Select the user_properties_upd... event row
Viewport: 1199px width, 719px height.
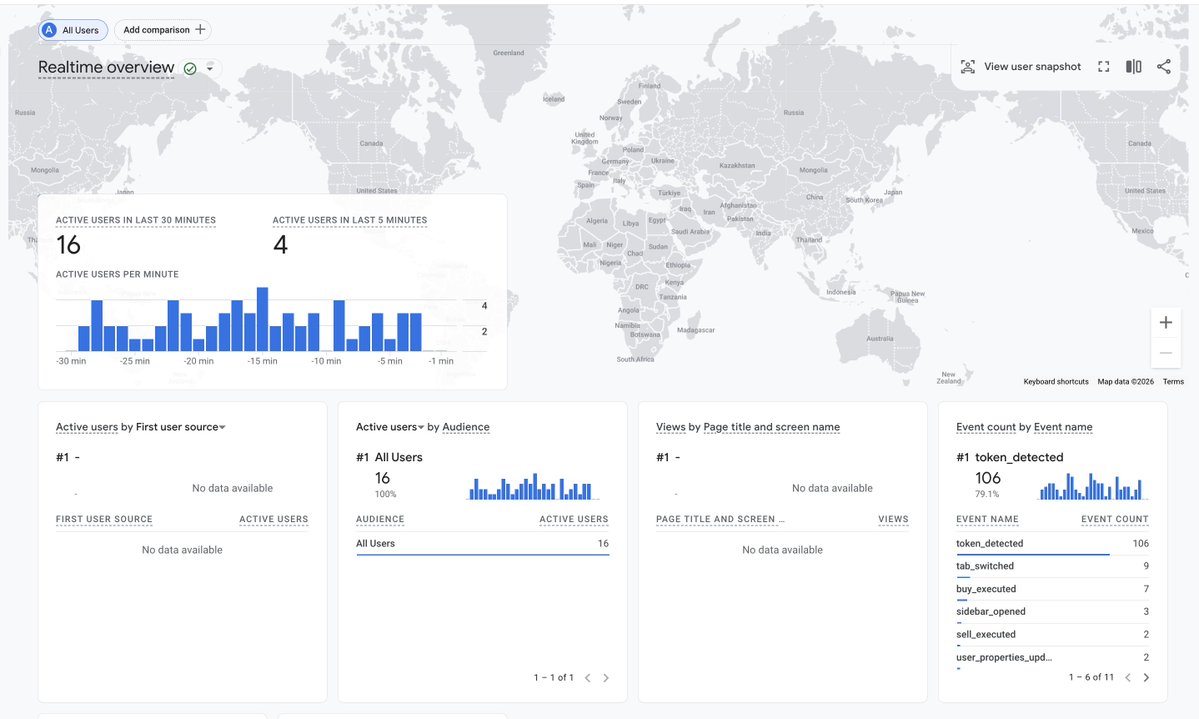pos(1052,658)
